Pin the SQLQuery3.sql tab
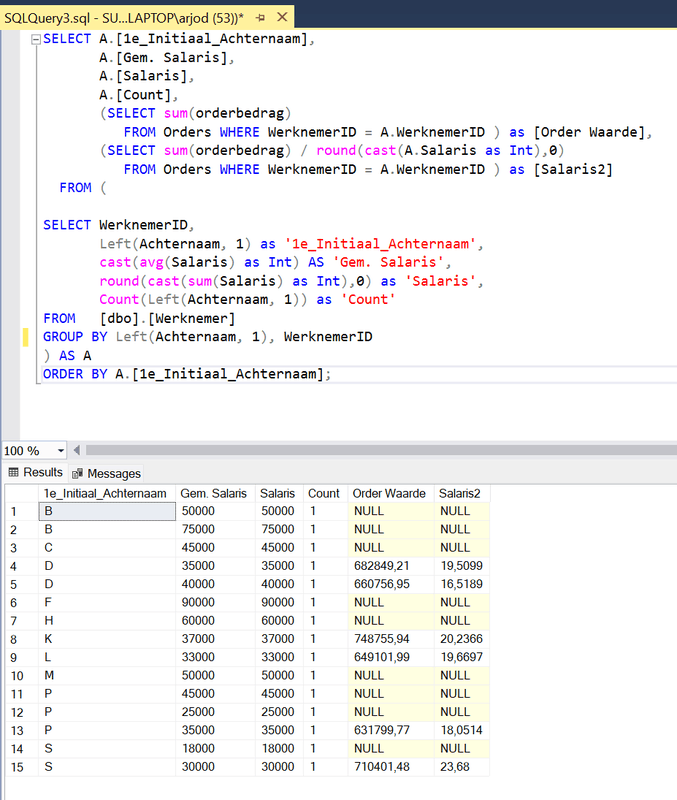 261,18
